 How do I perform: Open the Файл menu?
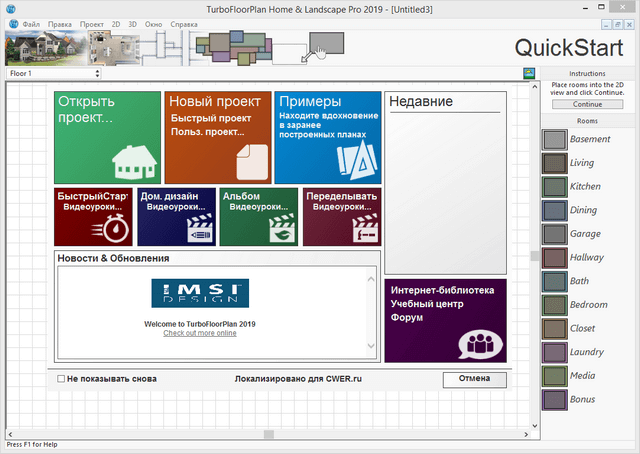31,22
